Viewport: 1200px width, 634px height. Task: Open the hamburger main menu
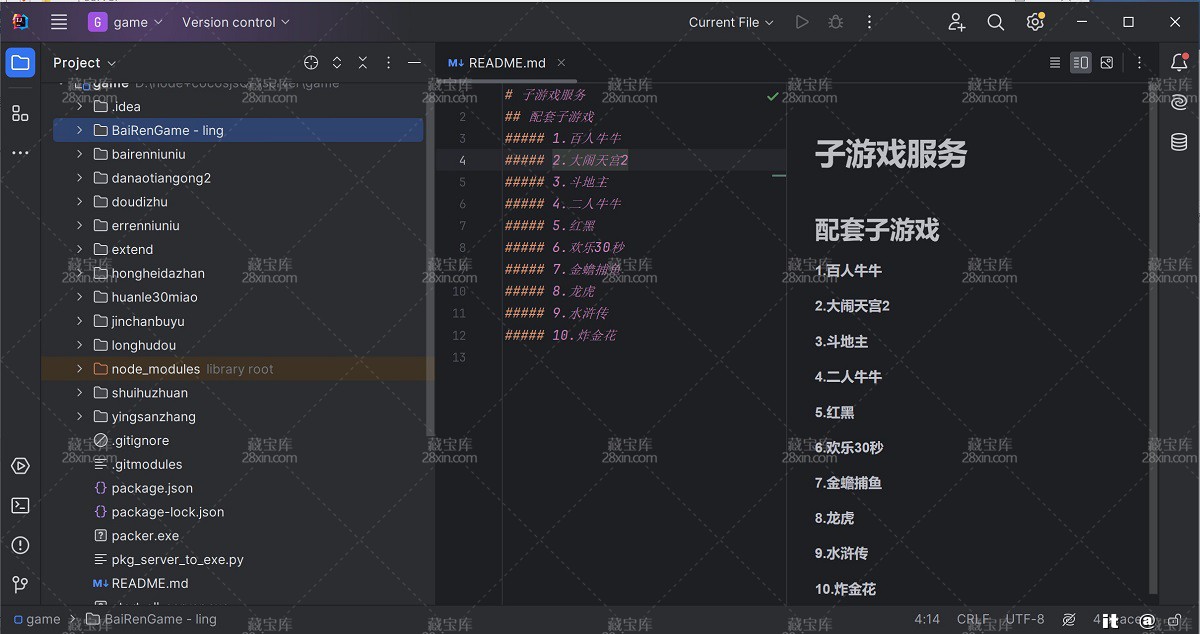[x=59, y=22]
